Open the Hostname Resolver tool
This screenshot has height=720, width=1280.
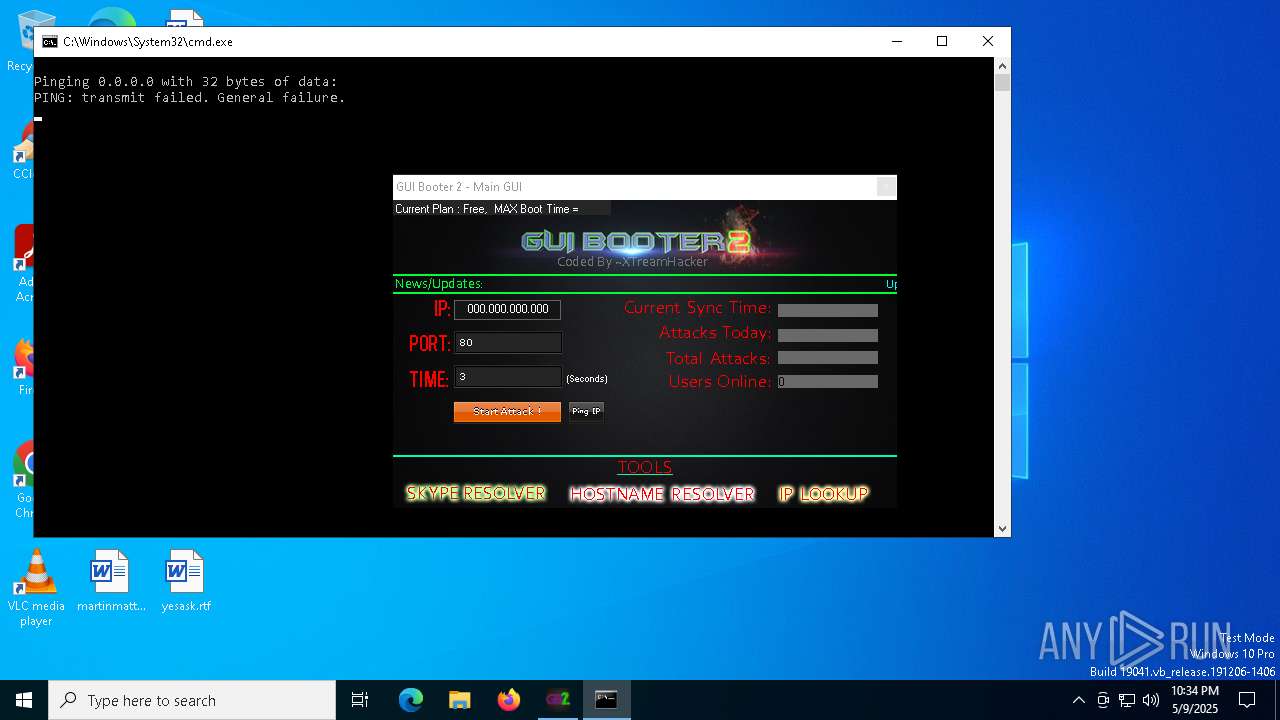click(662, 494)
